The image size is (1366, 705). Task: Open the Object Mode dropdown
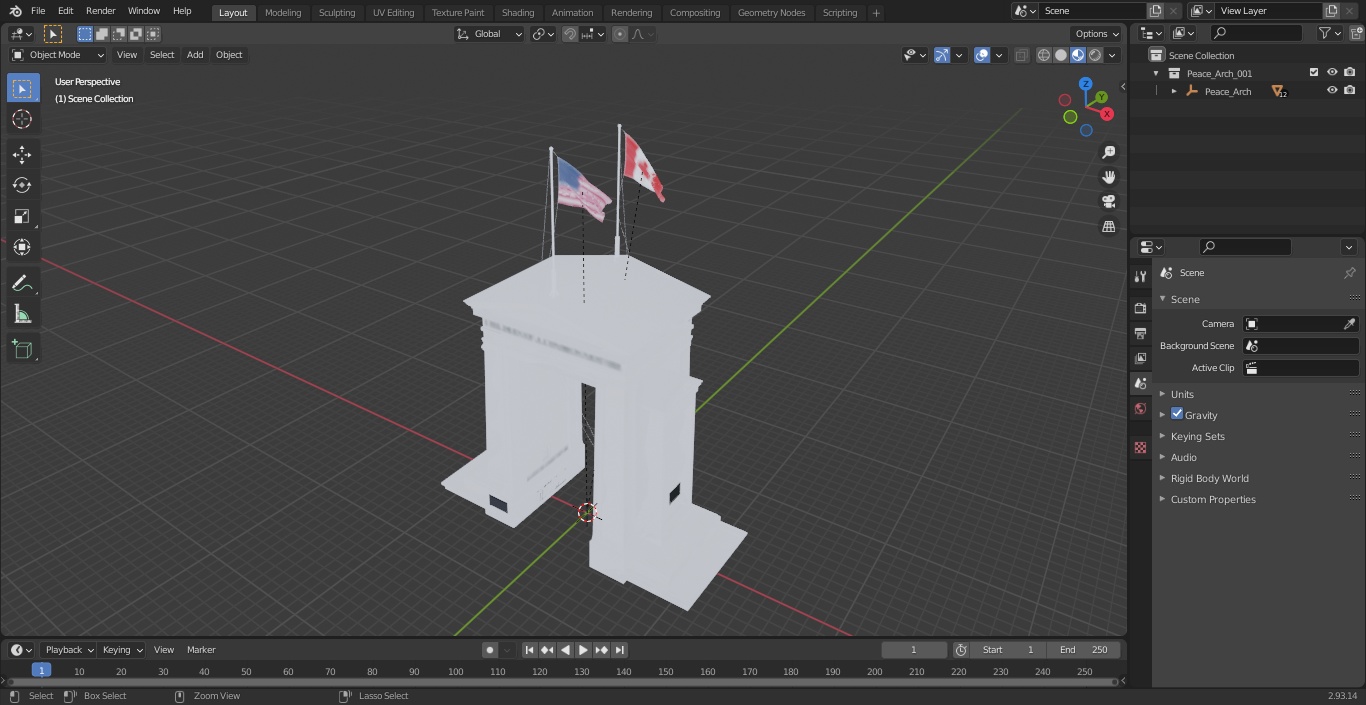pos(58,55)
